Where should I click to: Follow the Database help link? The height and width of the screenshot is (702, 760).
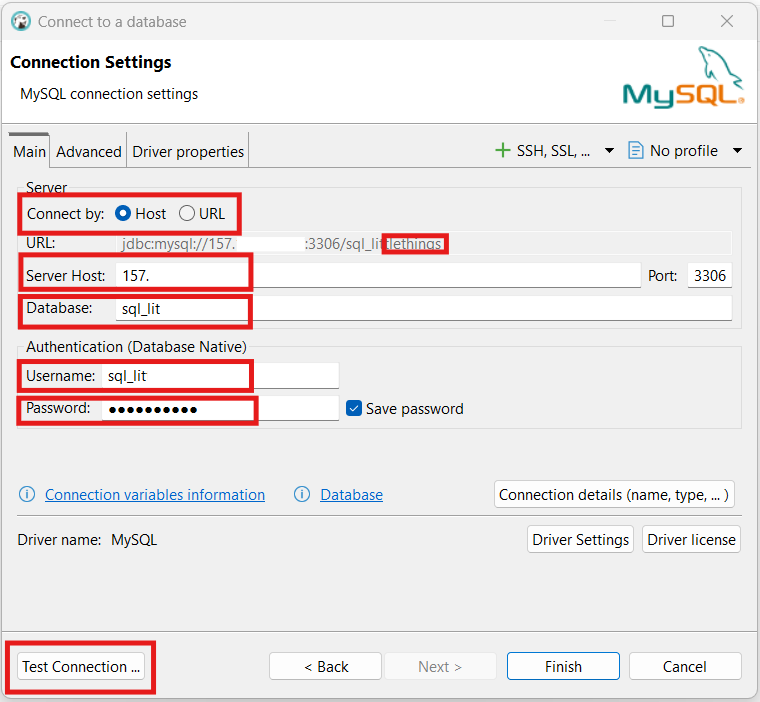pos(351,495)
